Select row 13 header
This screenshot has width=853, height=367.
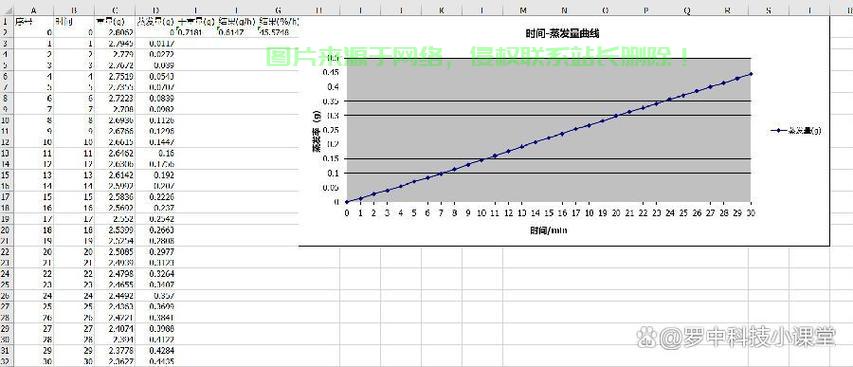click(x=6, y=154)
